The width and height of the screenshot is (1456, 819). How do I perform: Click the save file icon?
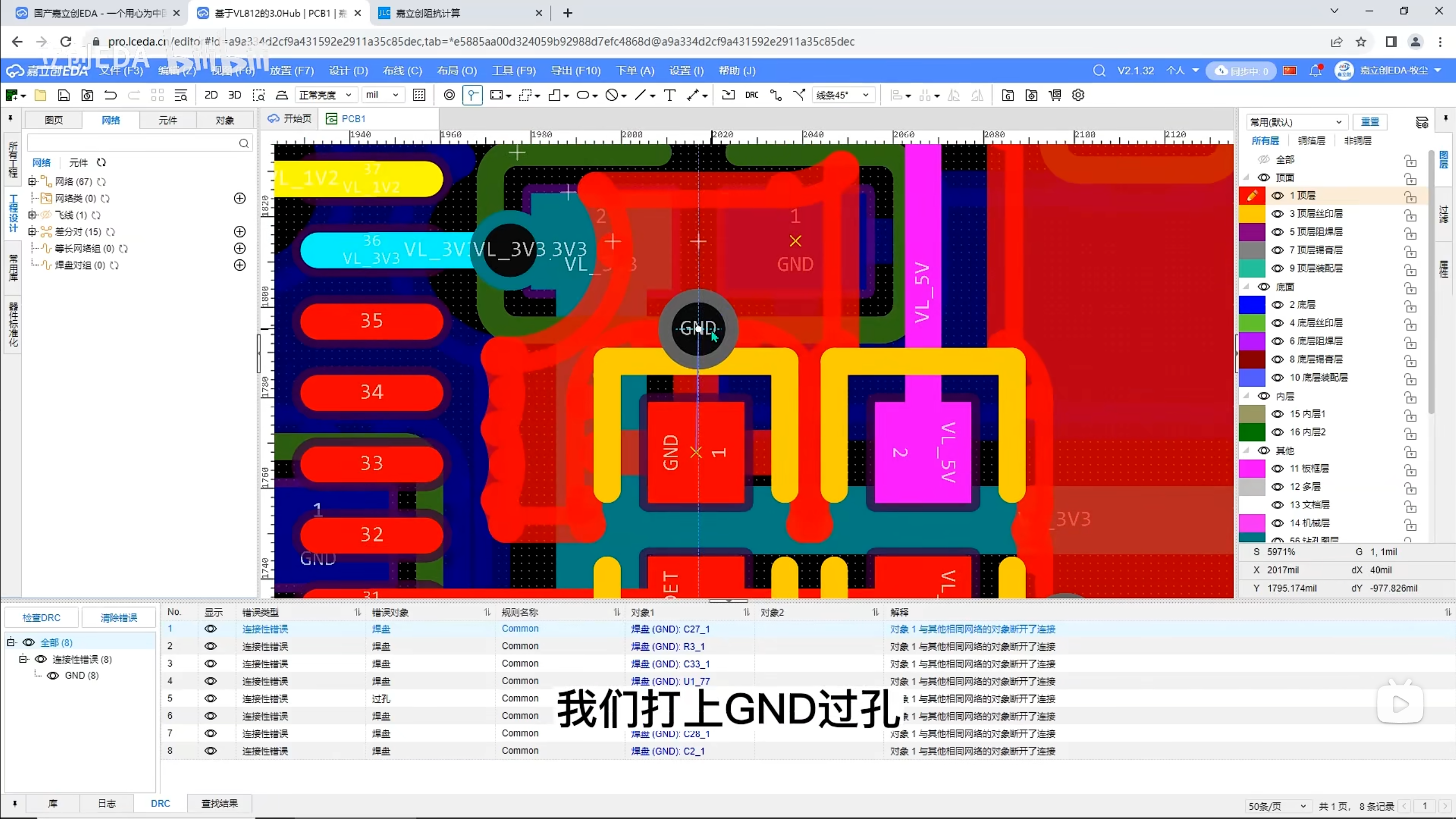[64, 95]
